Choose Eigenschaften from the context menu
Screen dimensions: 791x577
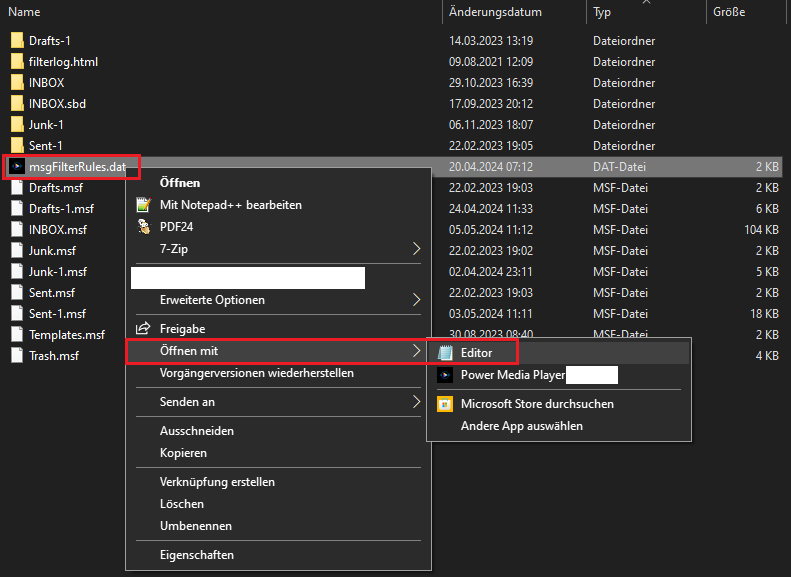[x=196, y=555]
